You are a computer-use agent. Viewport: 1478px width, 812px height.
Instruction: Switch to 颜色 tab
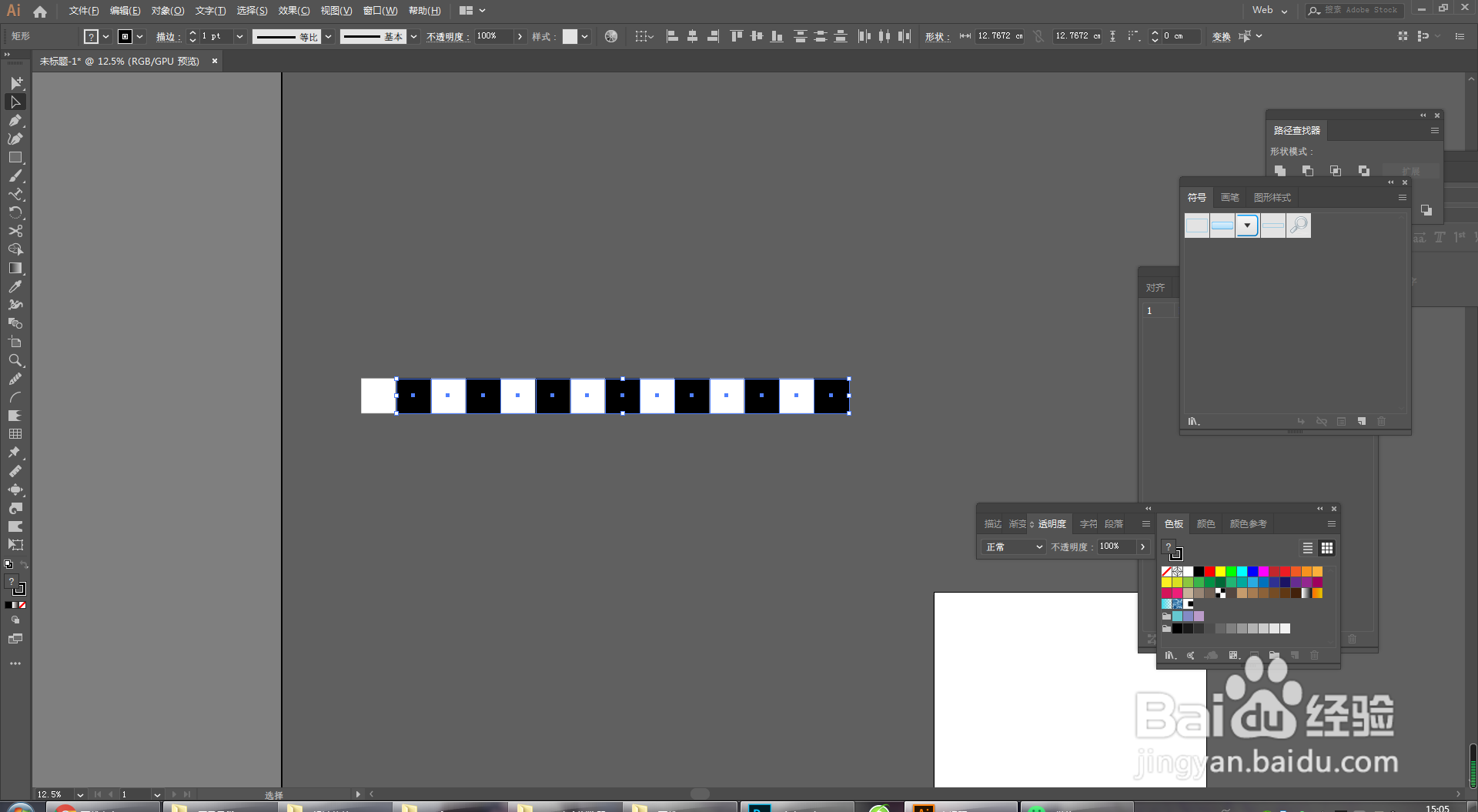coord(1205,524)
